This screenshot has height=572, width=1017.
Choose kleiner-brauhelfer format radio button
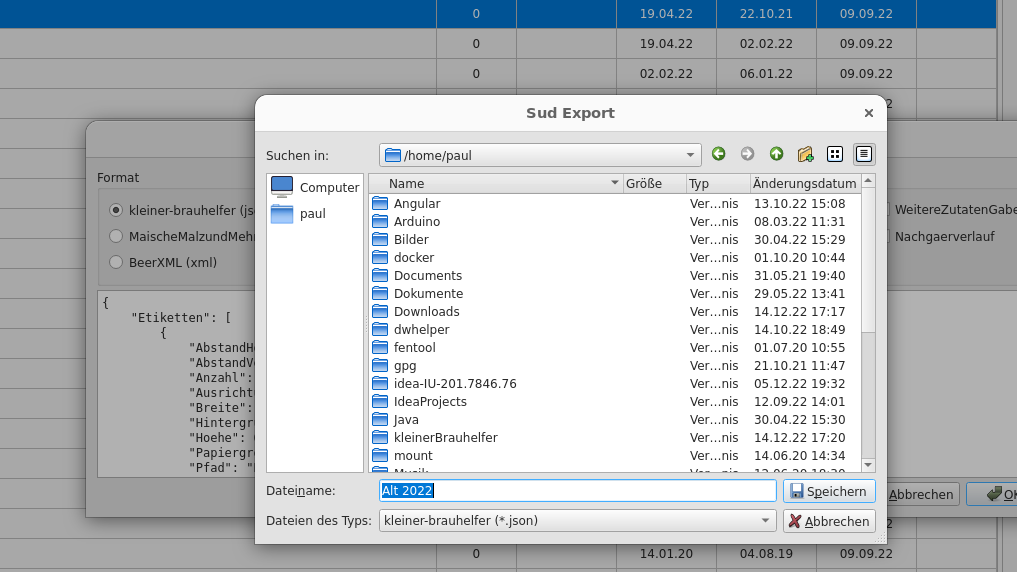tap(117, 210)
